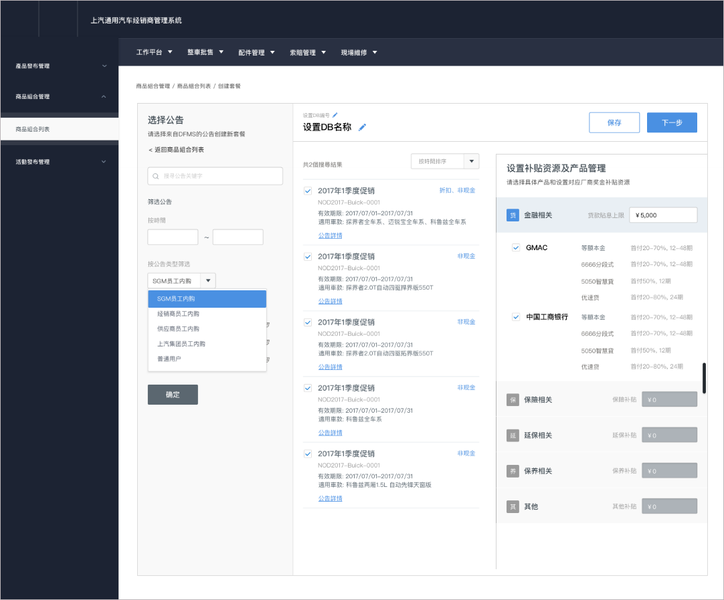Click 商品组合列表 in the breadcrumb
This screenshot has width=724, height=600.
pos(194,86)
